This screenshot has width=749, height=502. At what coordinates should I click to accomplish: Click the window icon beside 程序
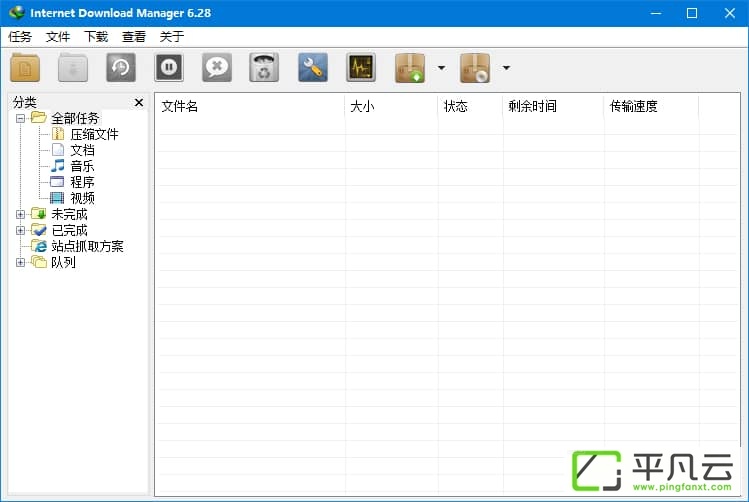57,182
